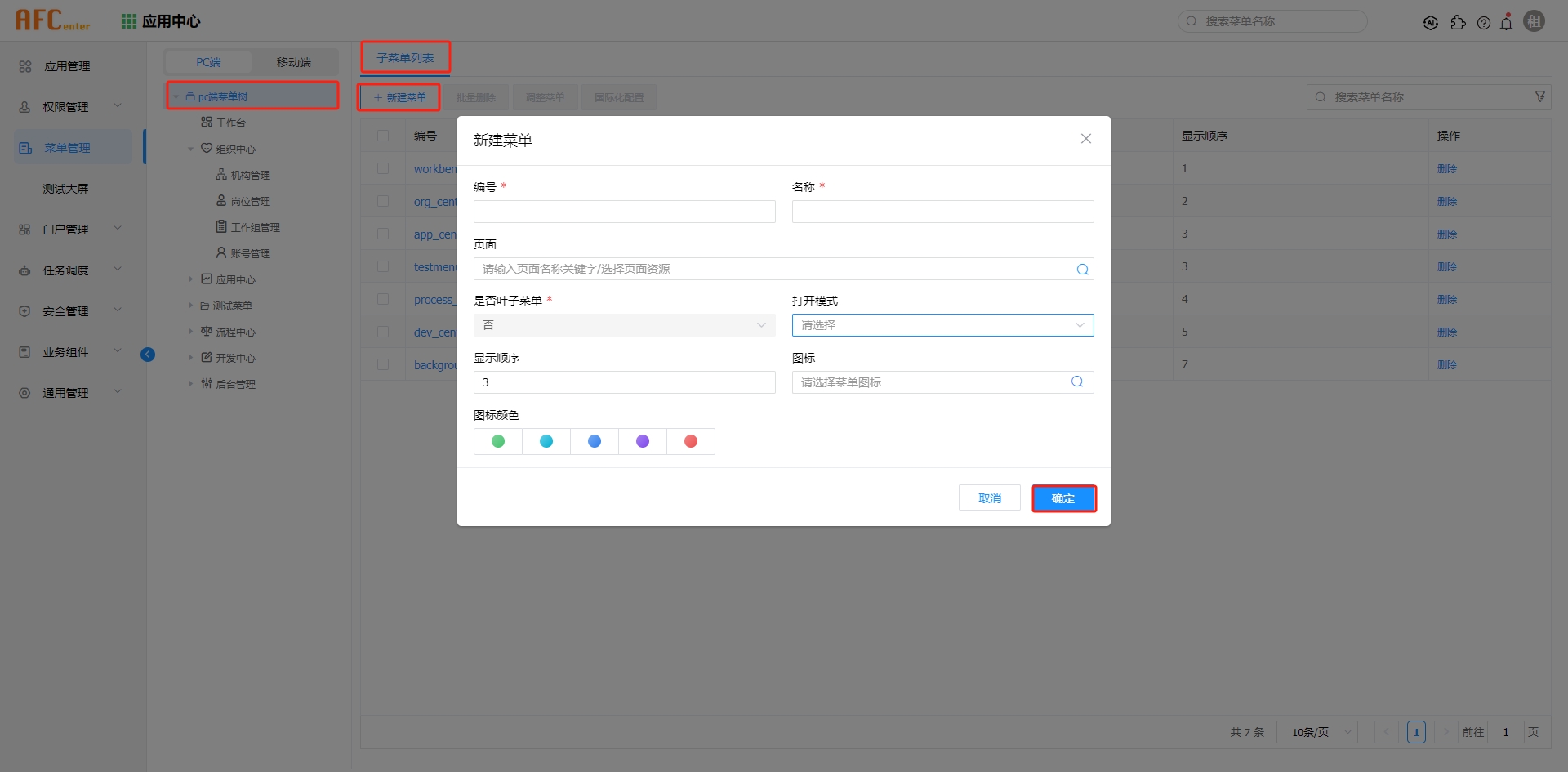Image resolution: width=1568 pixels, height=772 pixels.
Task: Check the workbench row checkbox
Action: pos(384,168)
